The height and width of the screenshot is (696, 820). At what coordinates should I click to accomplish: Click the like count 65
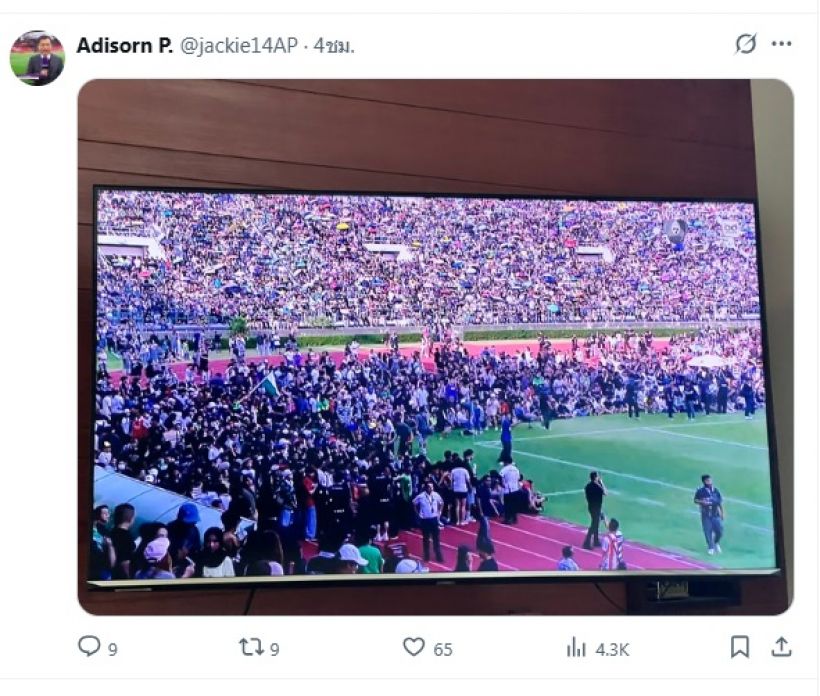pyautogui.click(x=443, y=649)
